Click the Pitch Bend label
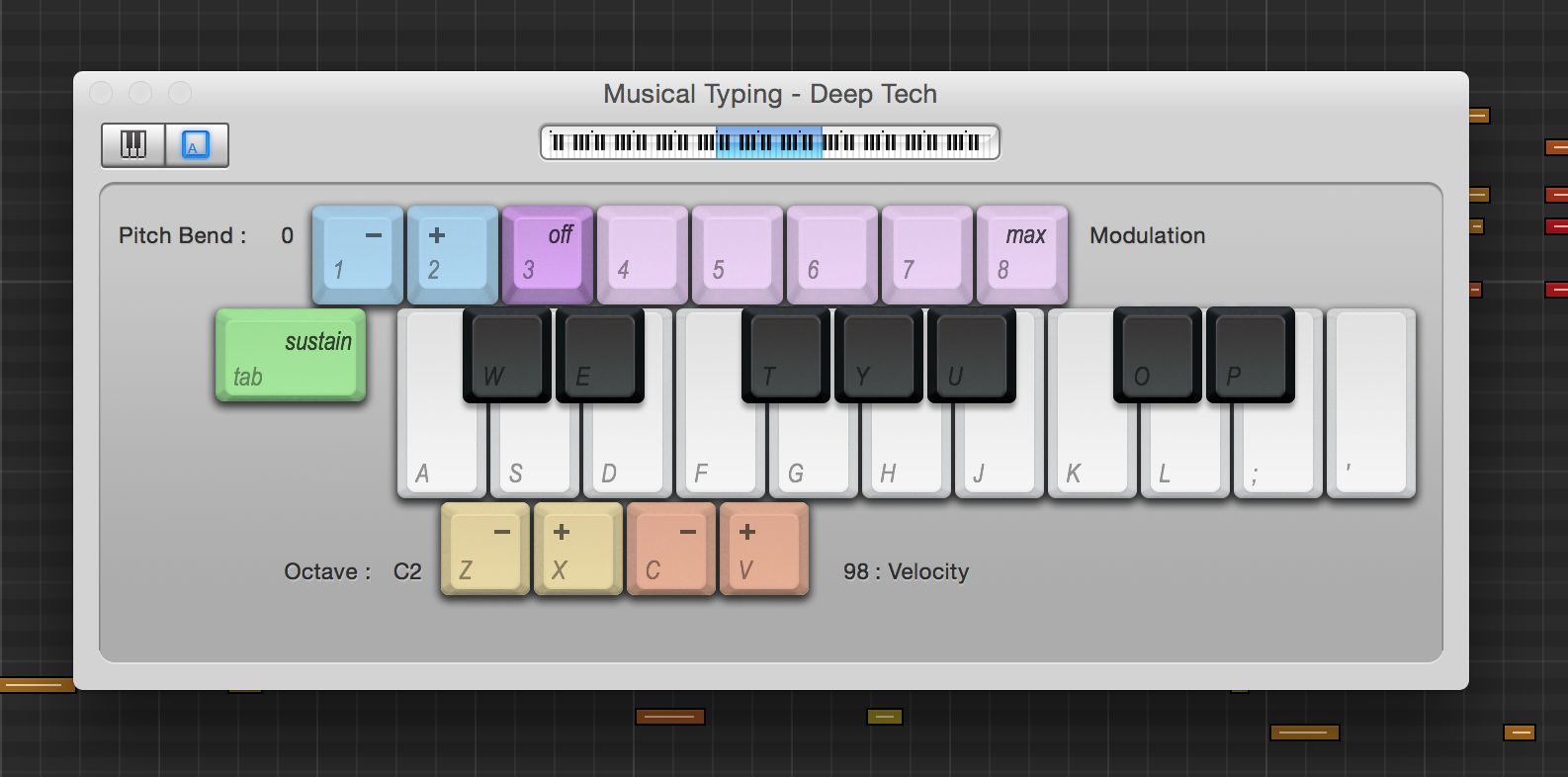 [x=182, y=235]
